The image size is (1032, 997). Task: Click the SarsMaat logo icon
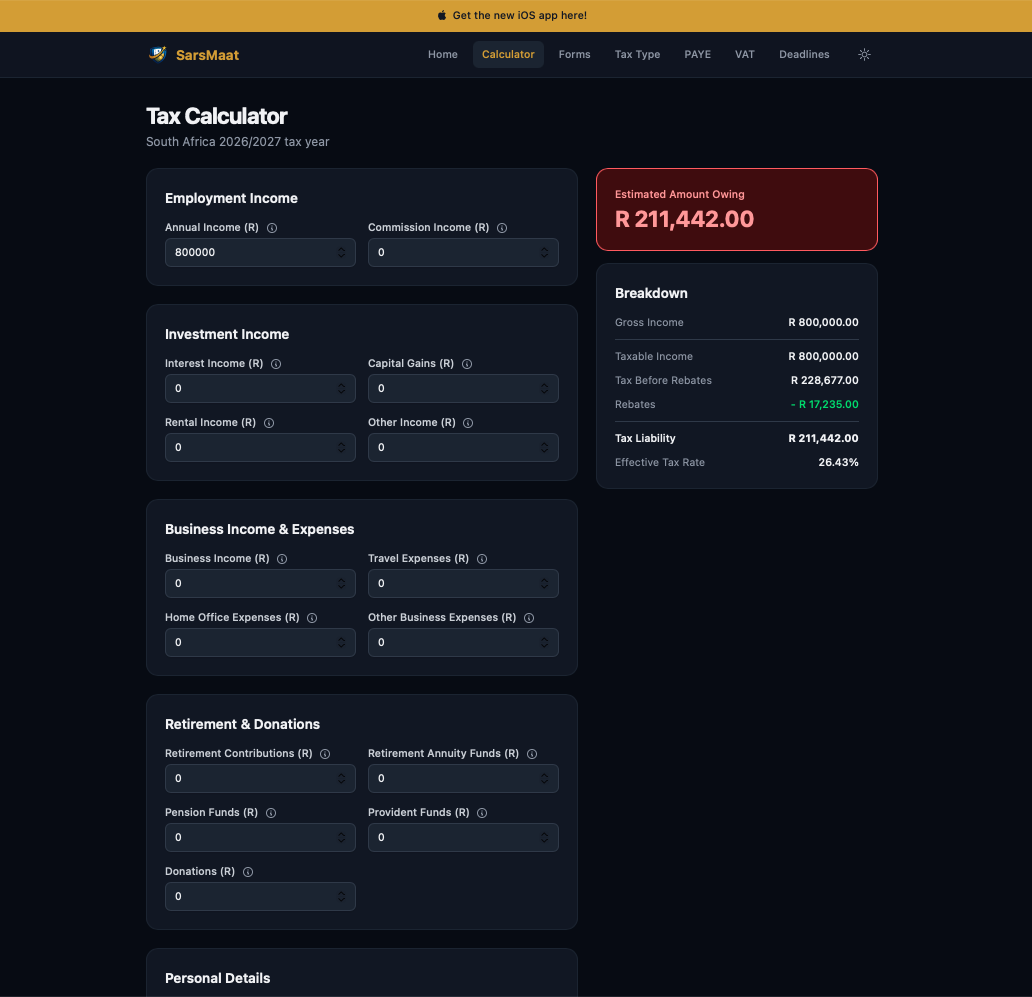point(157,54)
